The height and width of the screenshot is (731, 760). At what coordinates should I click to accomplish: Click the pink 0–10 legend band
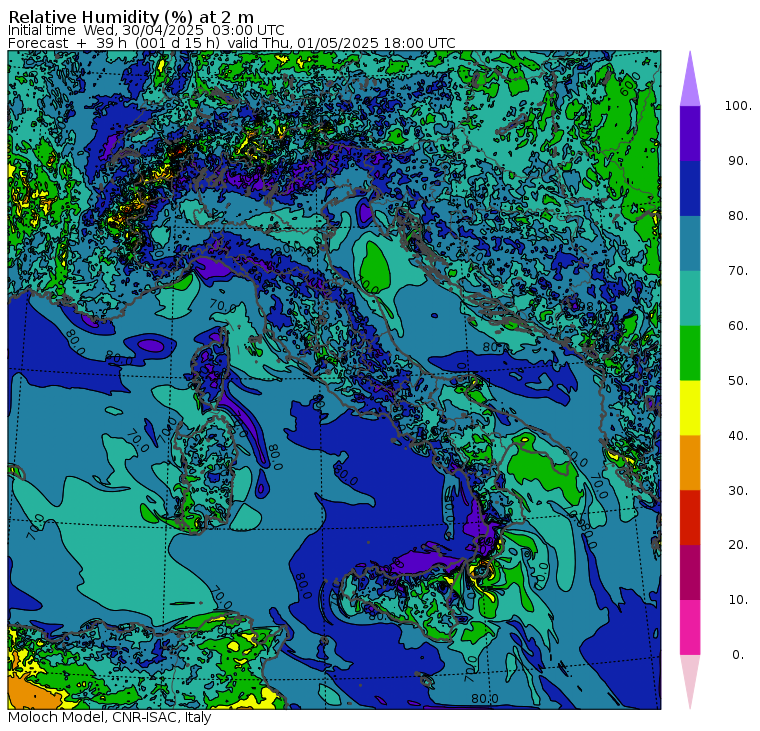[x=690, y=627]
